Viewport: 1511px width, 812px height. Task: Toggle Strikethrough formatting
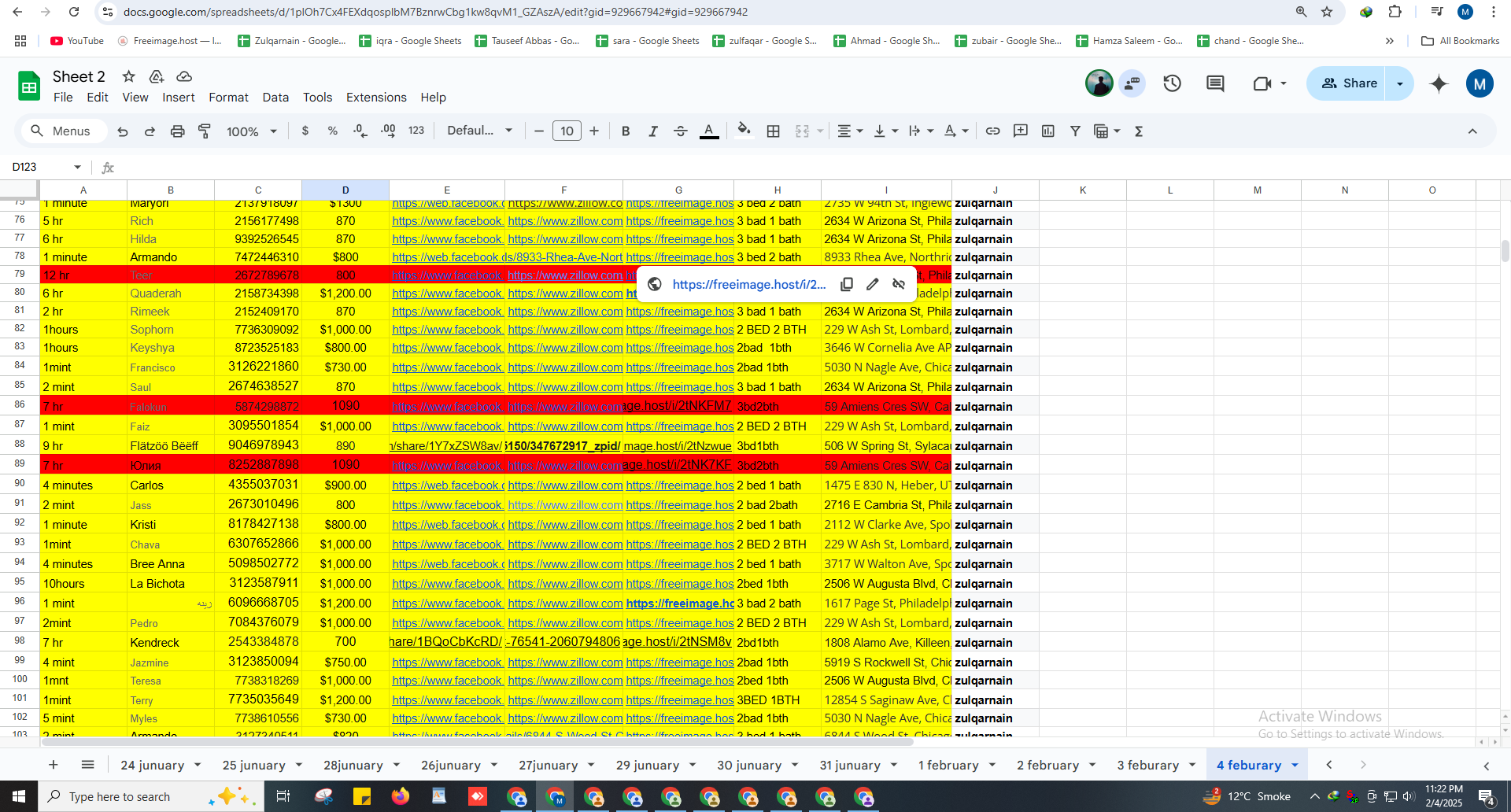[x=681, y=131]
